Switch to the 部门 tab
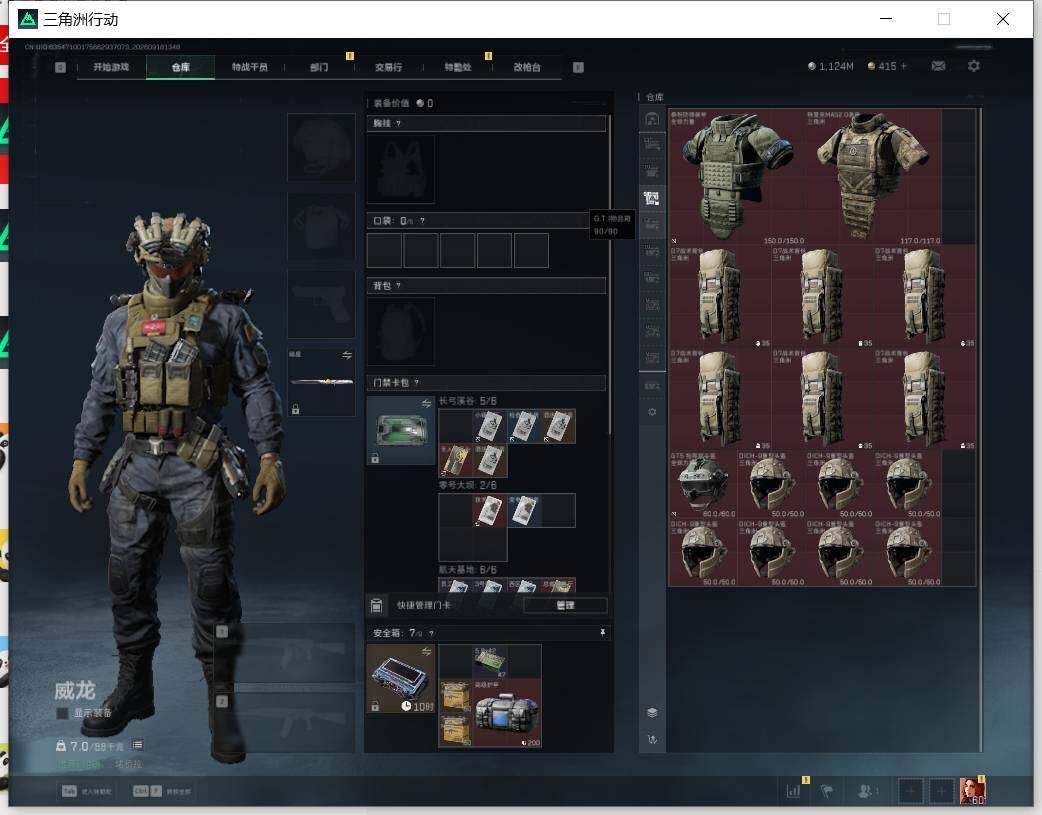This screenshot has height=815, width=1042. point(319,67)
